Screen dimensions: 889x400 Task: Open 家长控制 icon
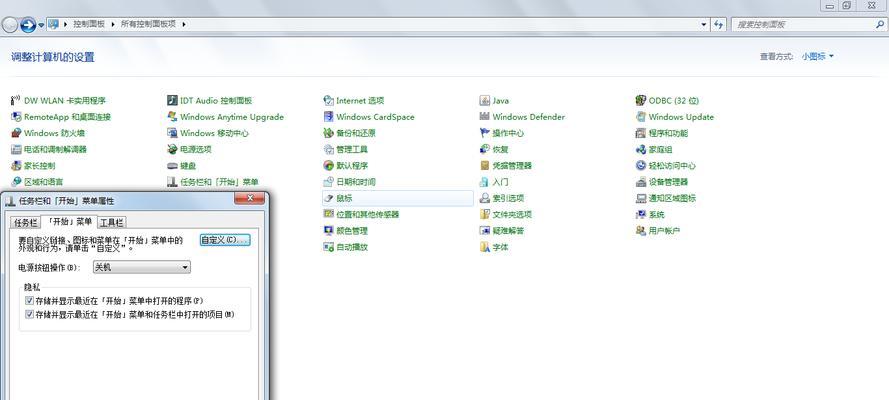(16, 166)
